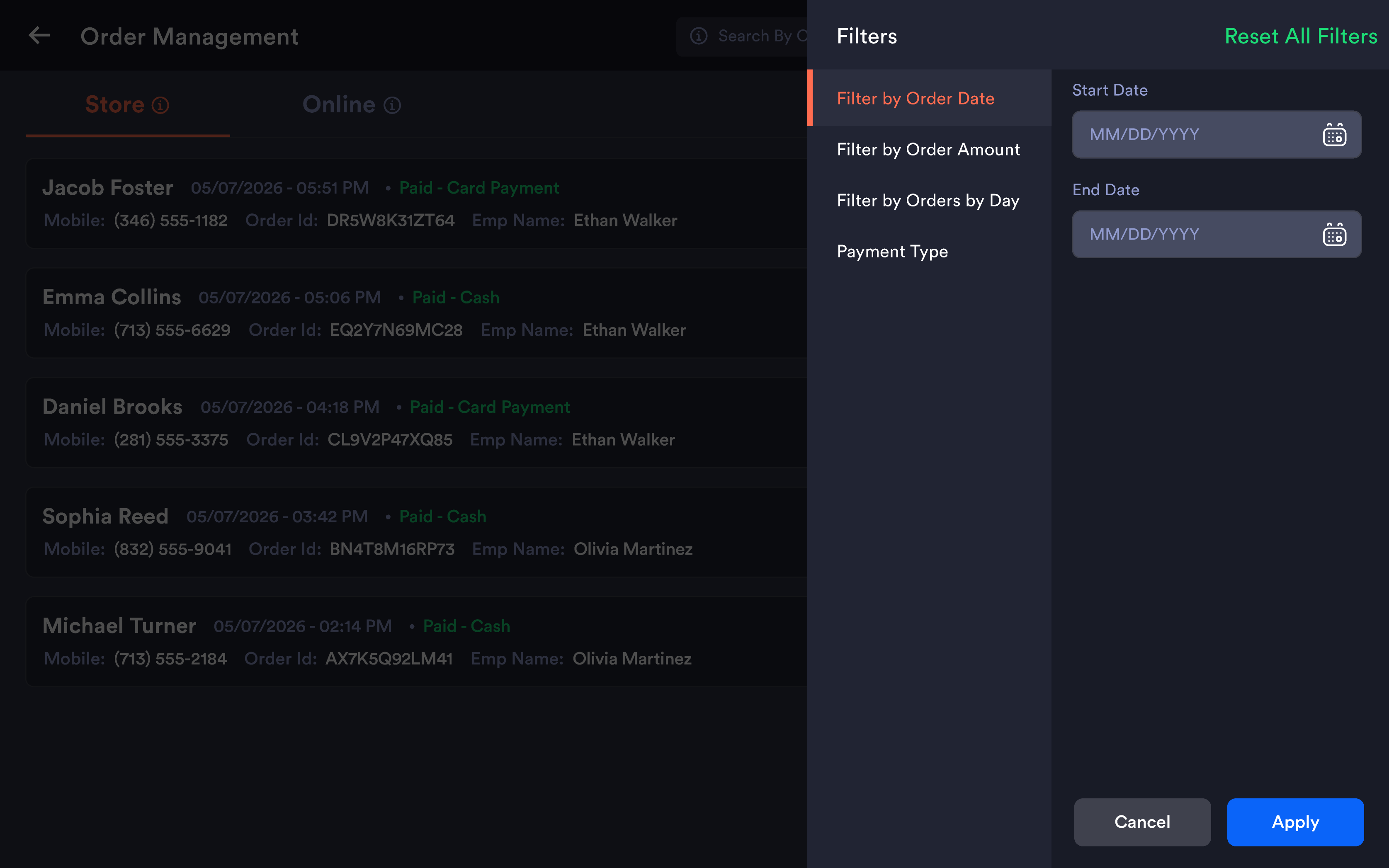Click Sophia Reed's Paid - Cash status
The width and height of the screenshot is (1389, 868).
443,516
